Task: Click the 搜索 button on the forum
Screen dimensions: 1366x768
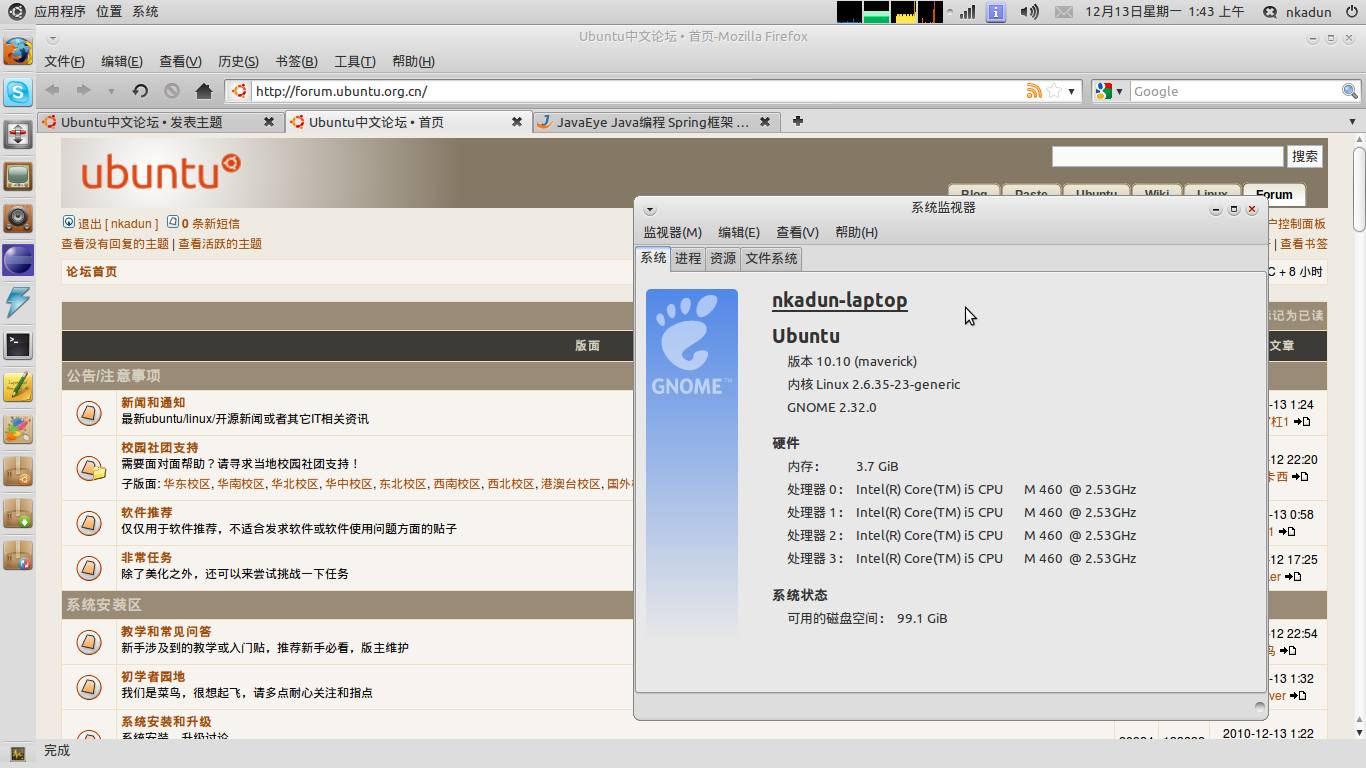Action: [x=1305, y=156]
